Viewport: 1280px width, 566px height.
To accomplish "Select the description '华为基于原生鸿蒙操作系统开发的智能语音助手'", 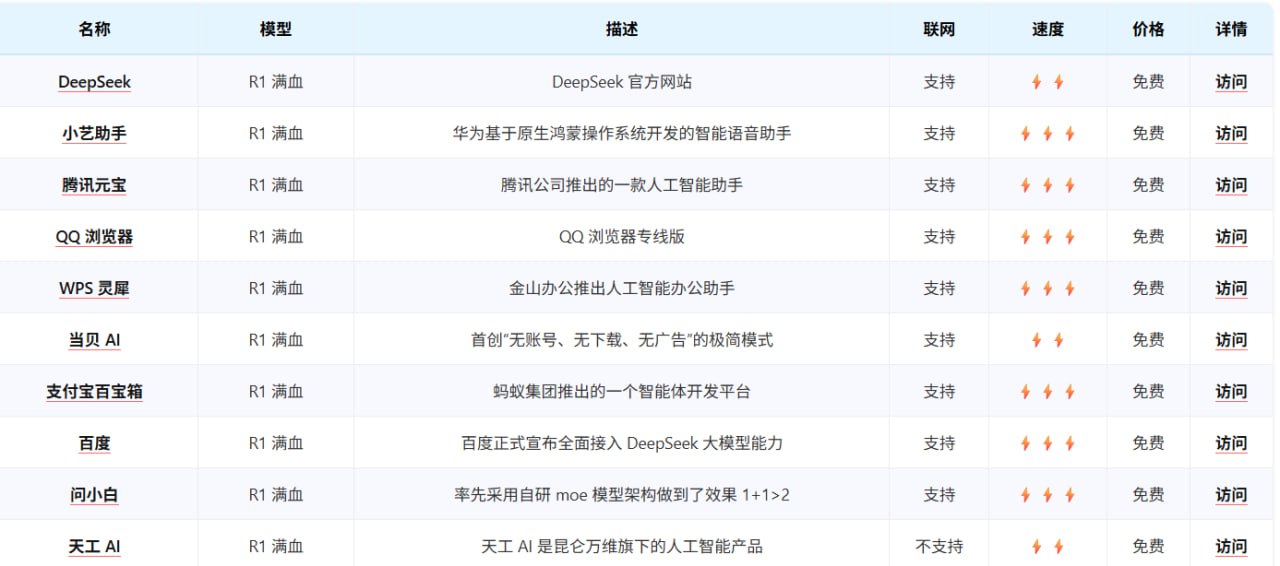I will click(621, 134).
